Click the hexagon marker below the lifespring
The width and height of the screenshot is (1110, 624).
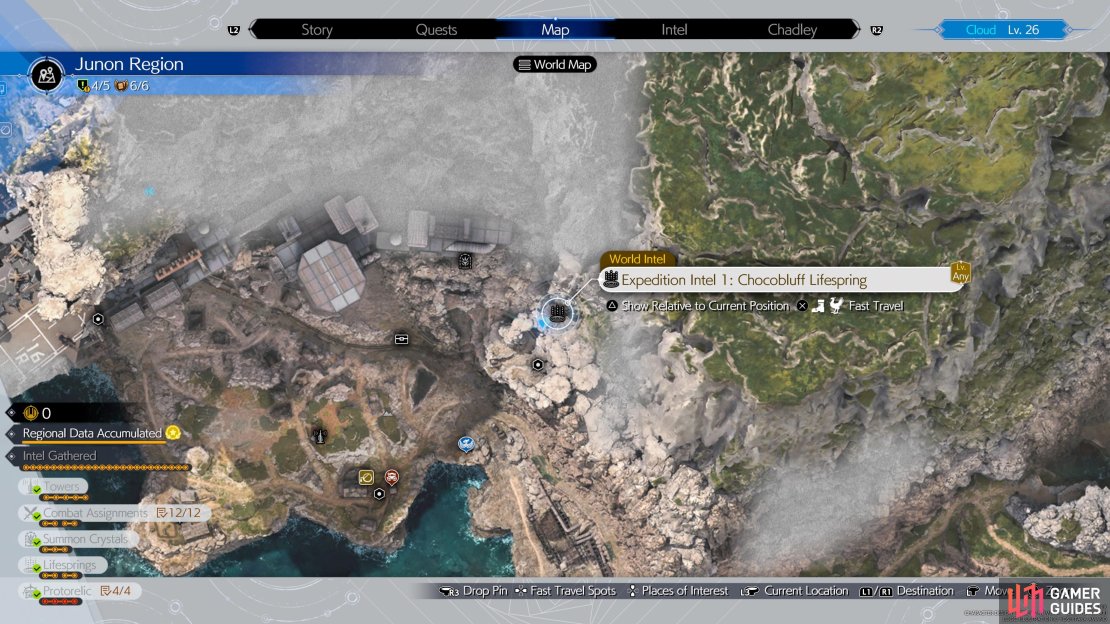538,365
